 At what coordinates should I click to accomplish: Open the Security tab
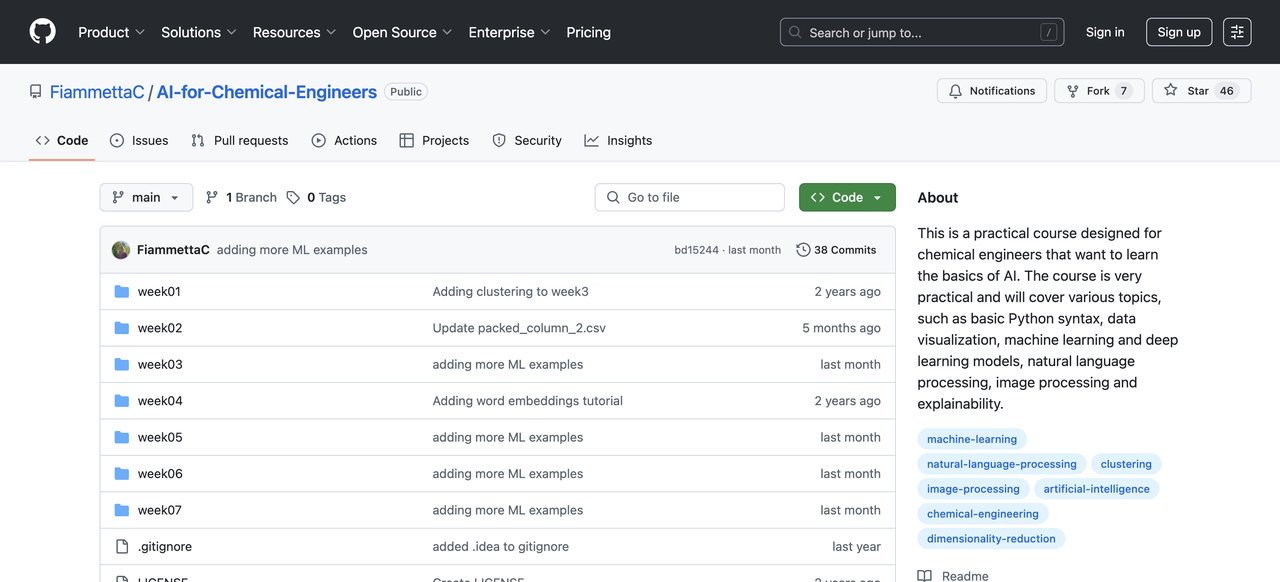point(527,140)
